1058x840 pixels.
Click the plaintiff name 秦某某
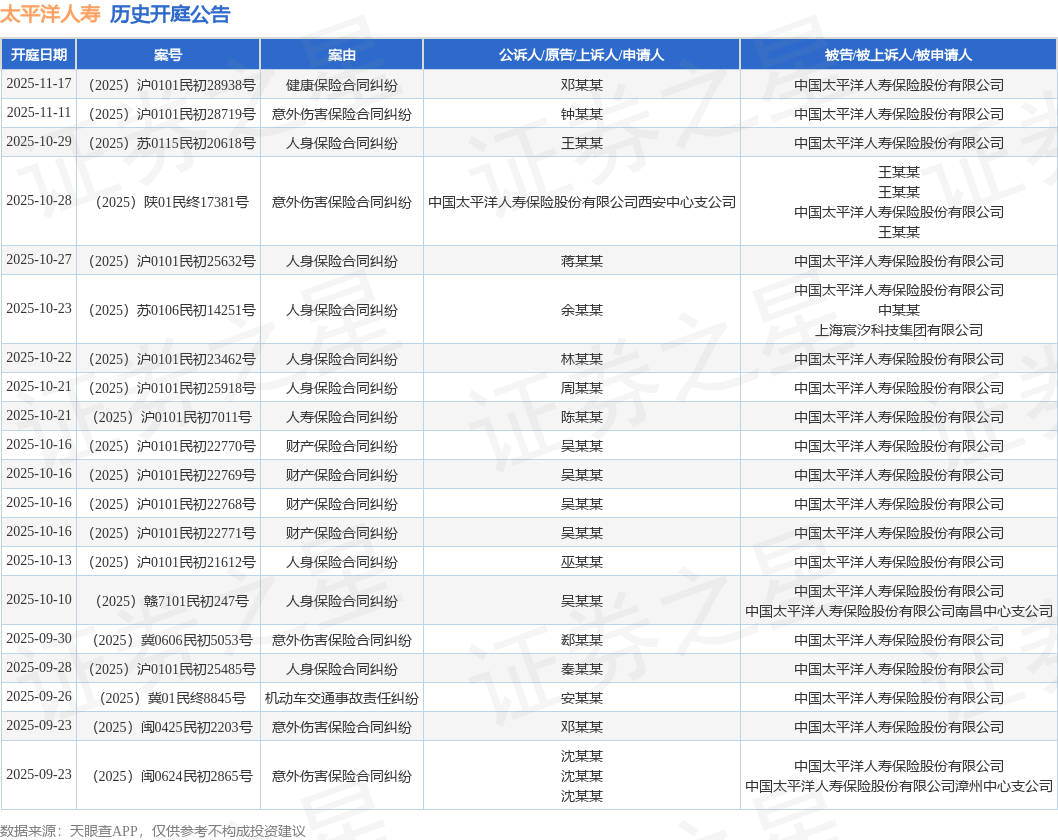point(582,669)
